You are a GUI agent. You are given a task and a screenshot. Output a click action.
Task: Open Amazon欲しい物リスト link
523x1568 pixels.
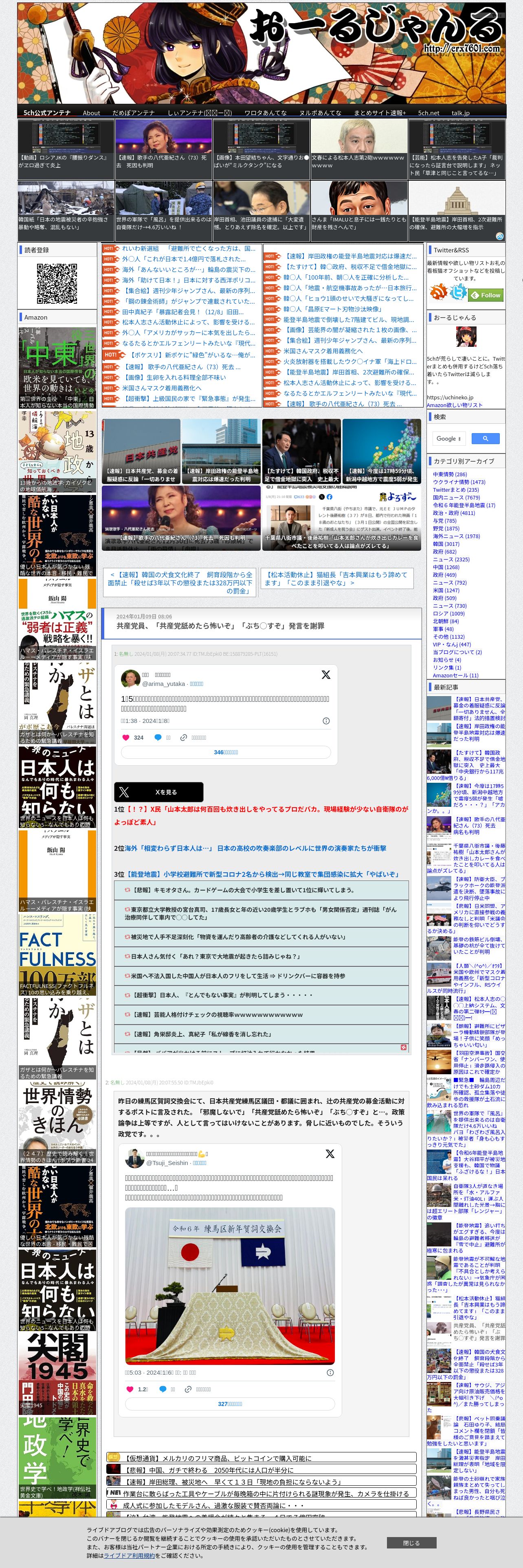pos(454,405)
